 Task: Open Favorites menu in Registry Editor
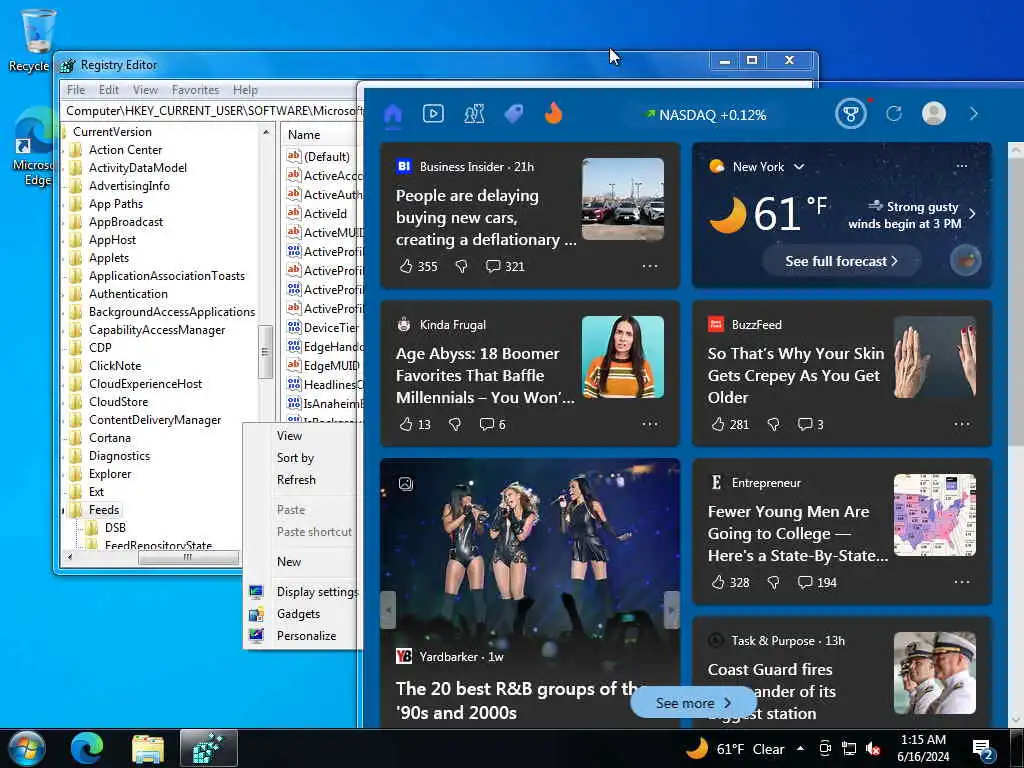pyautogui.click(x=195, y=90)
